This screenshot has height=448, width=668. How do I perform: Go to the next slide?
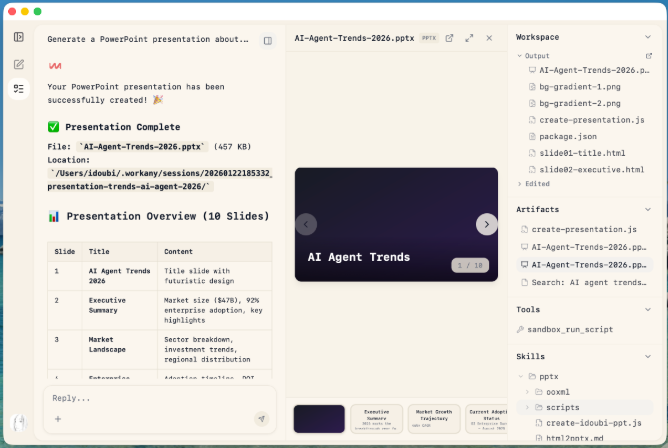pos(487,224)
